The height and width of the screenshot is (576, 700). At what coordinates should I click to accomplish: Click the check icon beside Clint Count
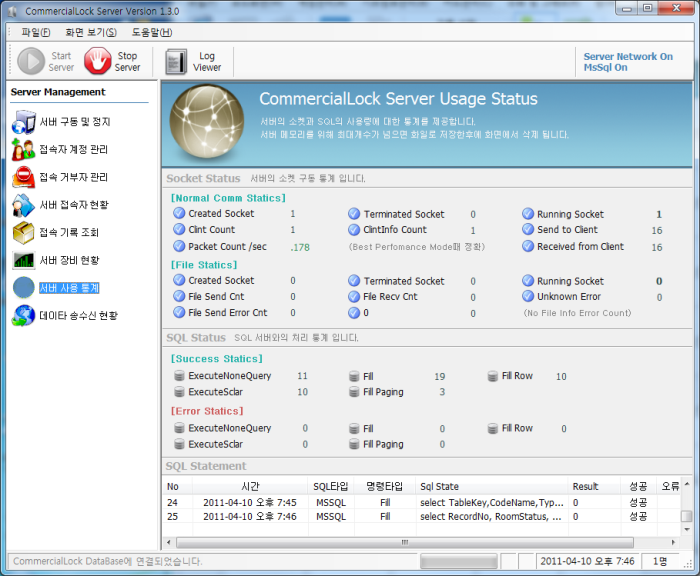point(179,230)
